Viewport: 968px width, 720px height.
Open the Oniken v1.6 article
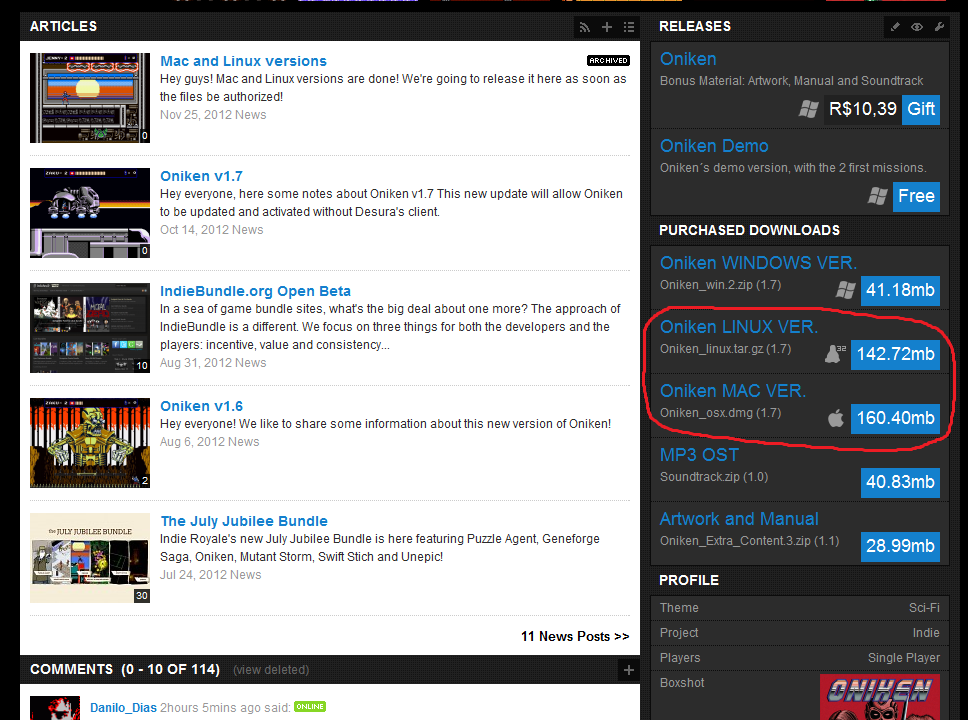point(201,406)
